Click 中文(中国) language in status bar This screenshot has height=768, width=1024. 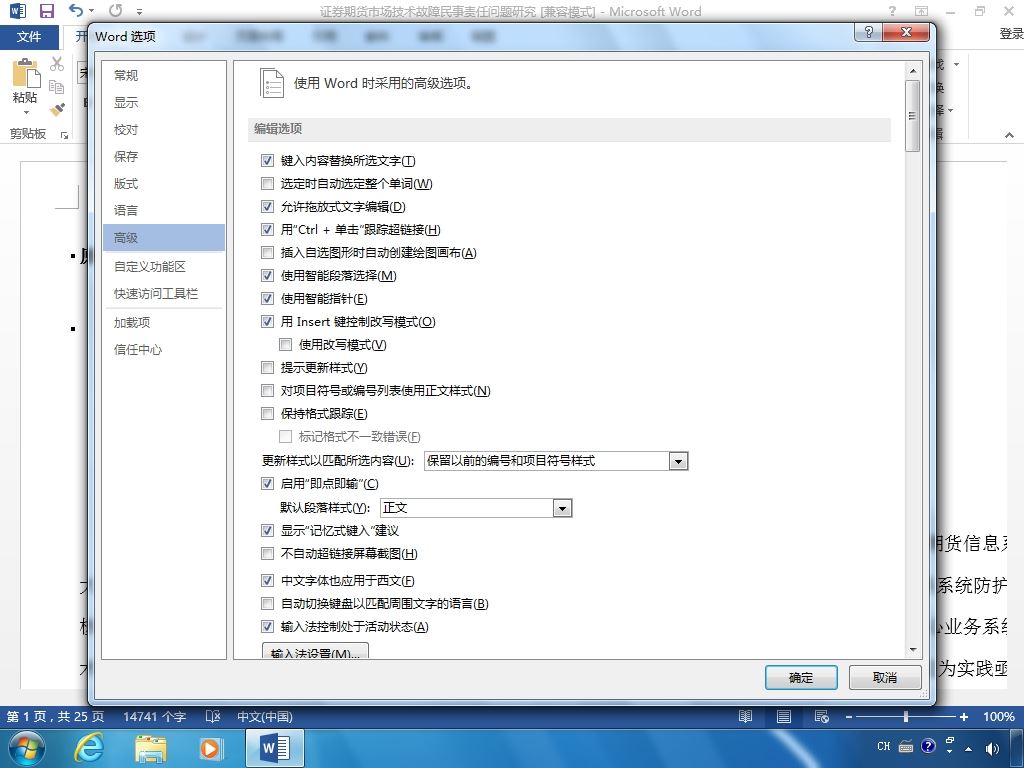(264, 716)
